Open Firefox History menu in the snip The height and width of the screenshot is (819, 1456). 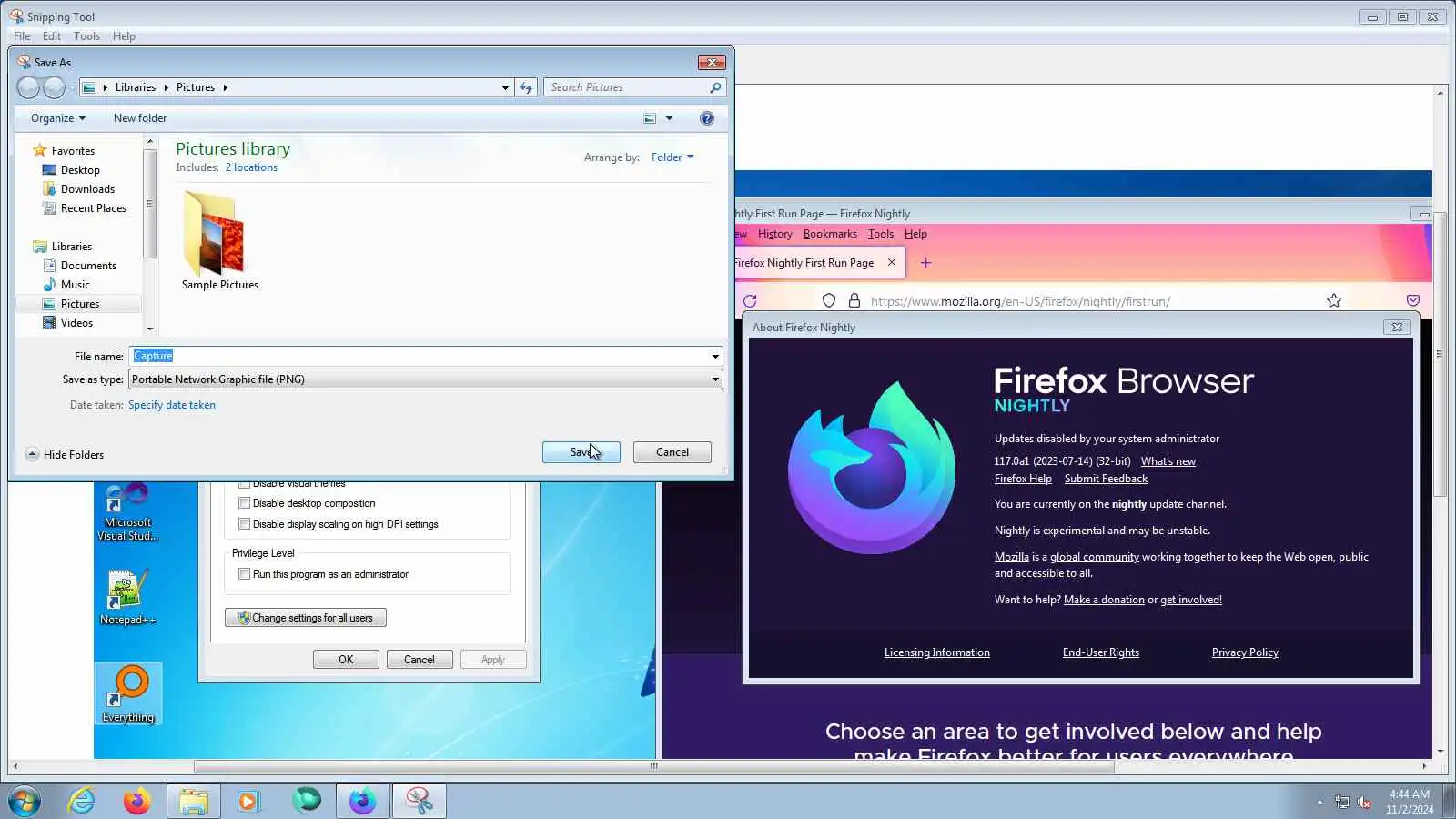(775, 234)
